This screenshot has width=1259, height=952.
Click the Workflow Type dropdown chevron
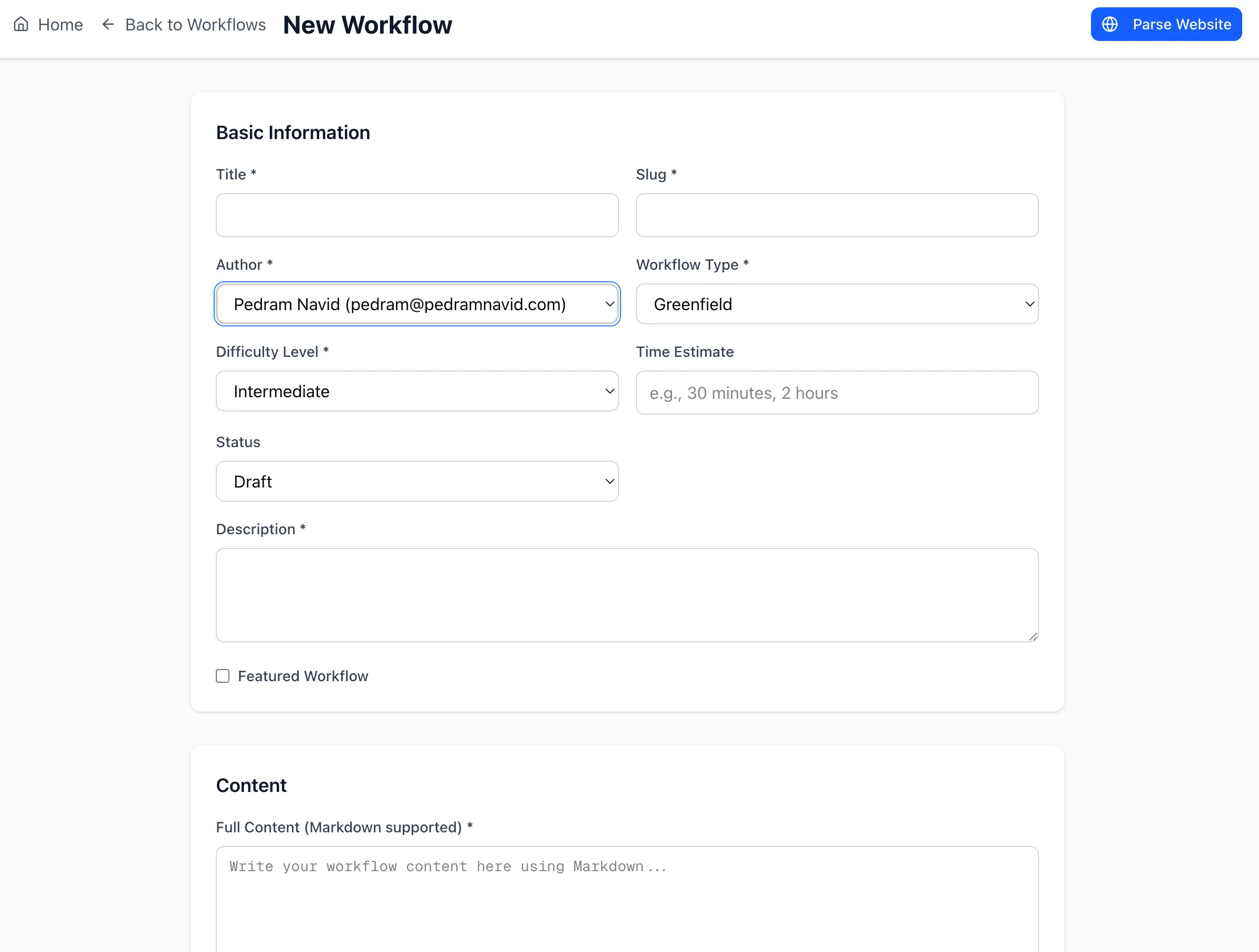tap(1028, 304)
